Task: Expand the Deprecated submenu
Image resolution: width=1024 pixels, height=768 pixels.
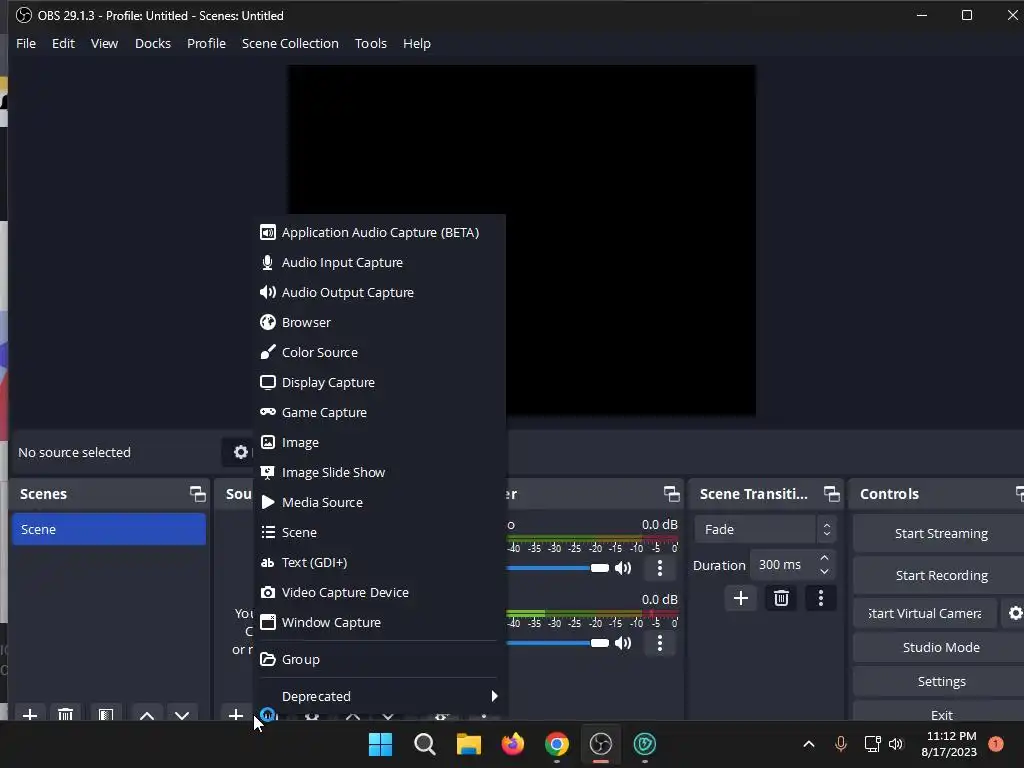Action: (x=379, y=697)
